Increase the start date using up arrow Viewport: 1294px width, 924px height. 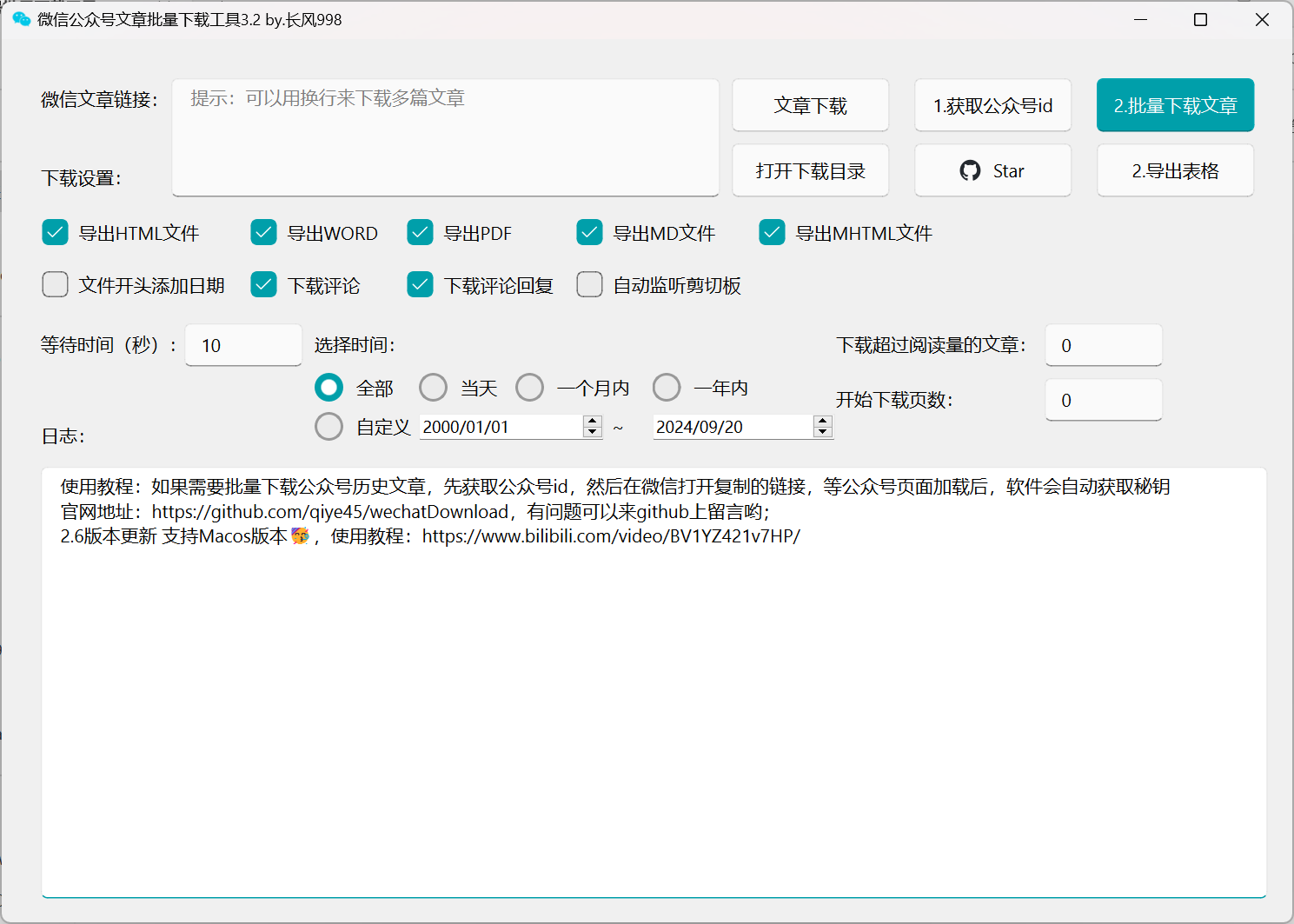click(x=593, y=421)
